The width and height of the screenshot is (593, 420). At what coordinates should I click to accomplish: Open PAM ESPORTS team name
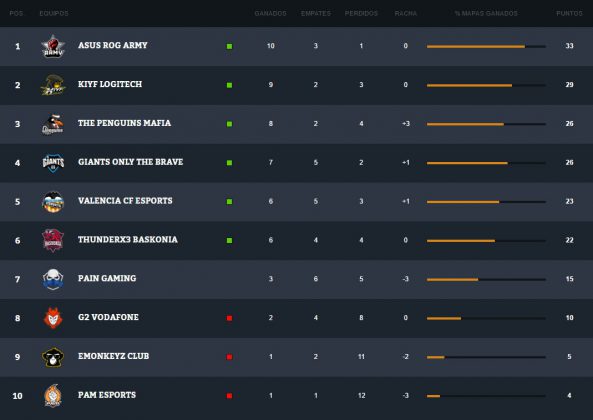coord(107,395)
